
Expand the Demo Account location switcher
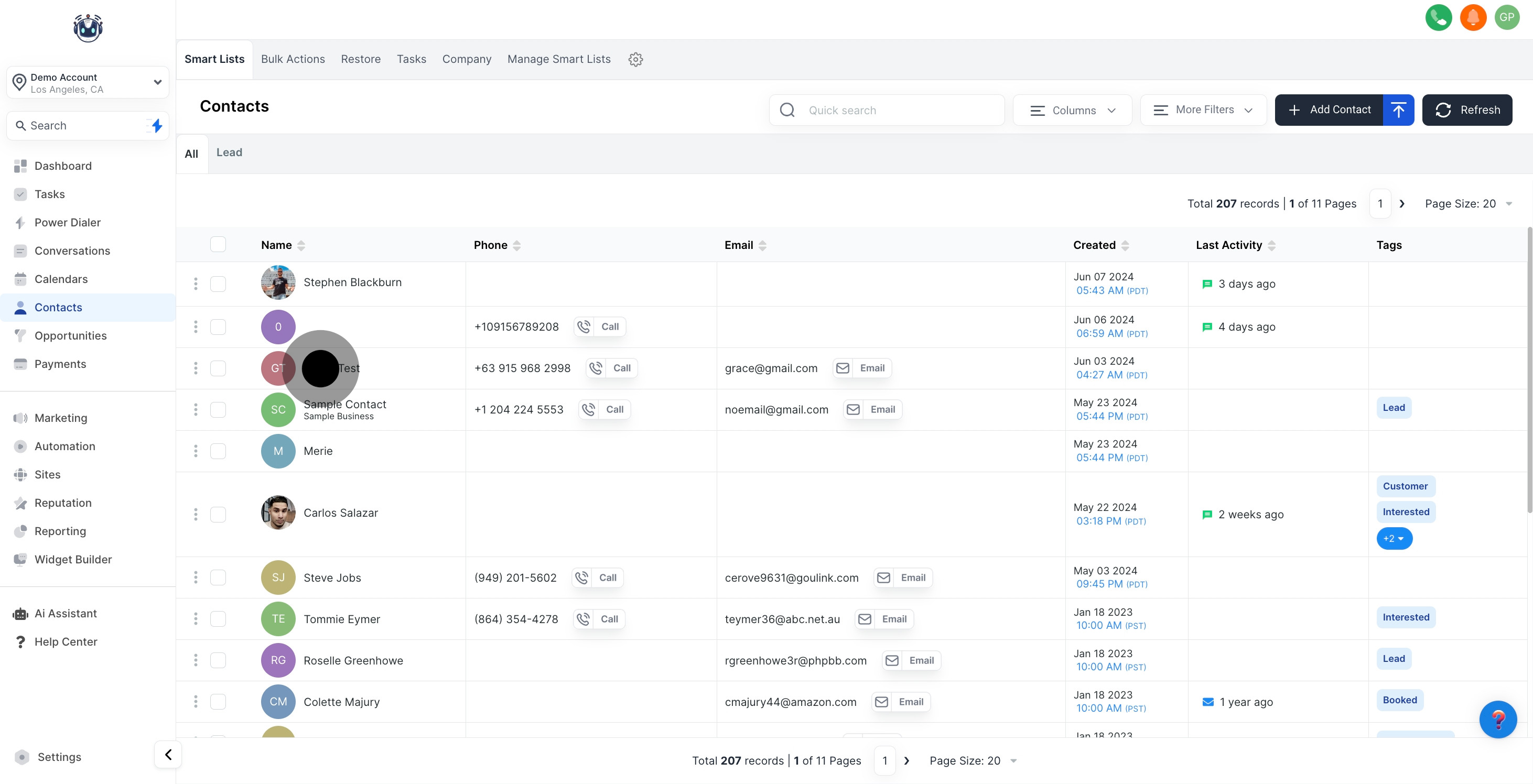pyautogui.click(x=88, y=83)
